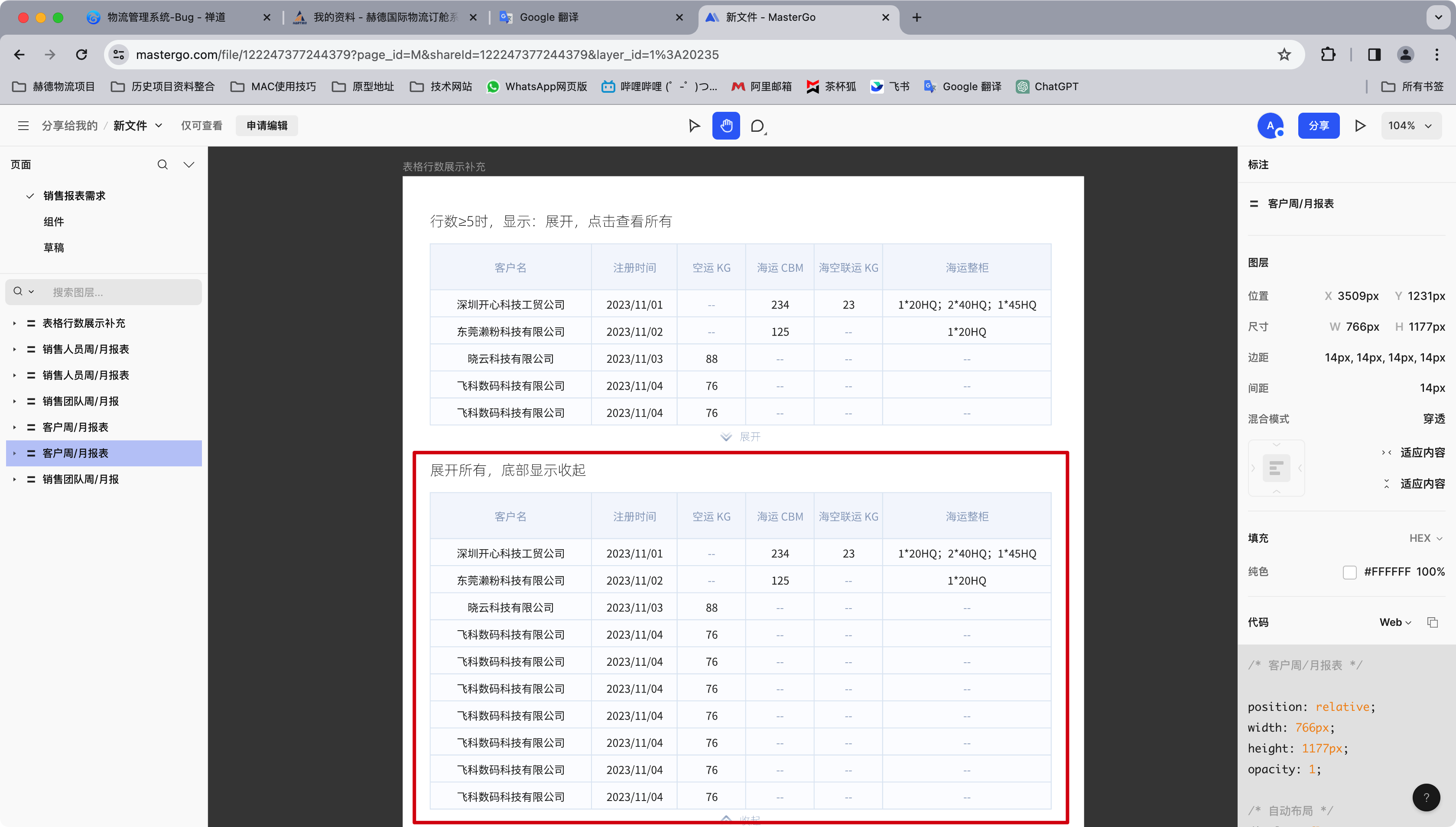Open the 104% zoom dropdown
The width and height of the screenshot is (1456, 827).
click(1410, 126)
